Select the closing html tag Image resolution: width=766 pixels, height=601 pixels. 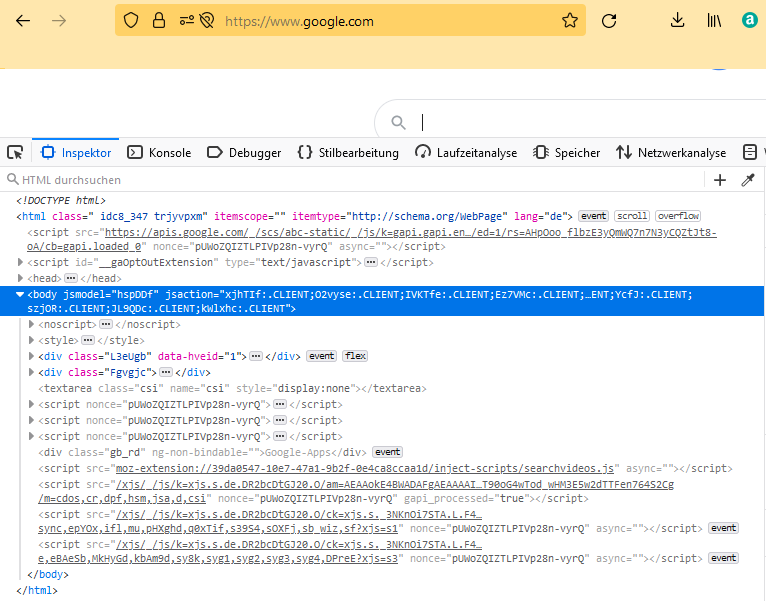tap(37, 590)
